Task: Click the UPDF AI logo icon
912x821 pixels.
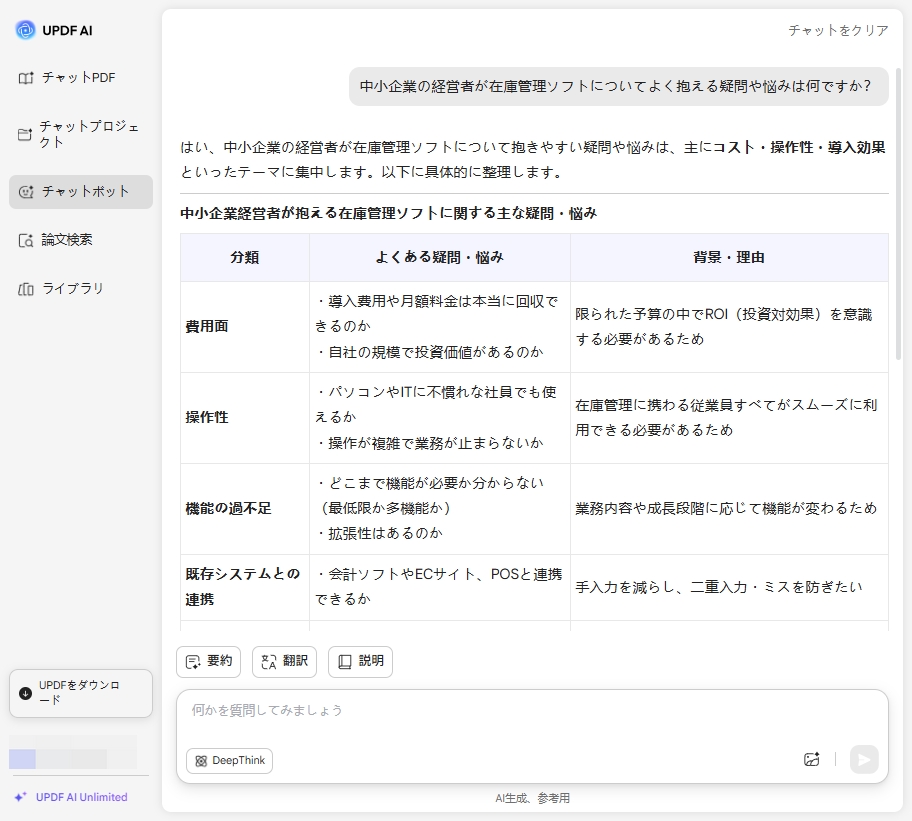Action: pyautogui.click(x=26, y=30)
